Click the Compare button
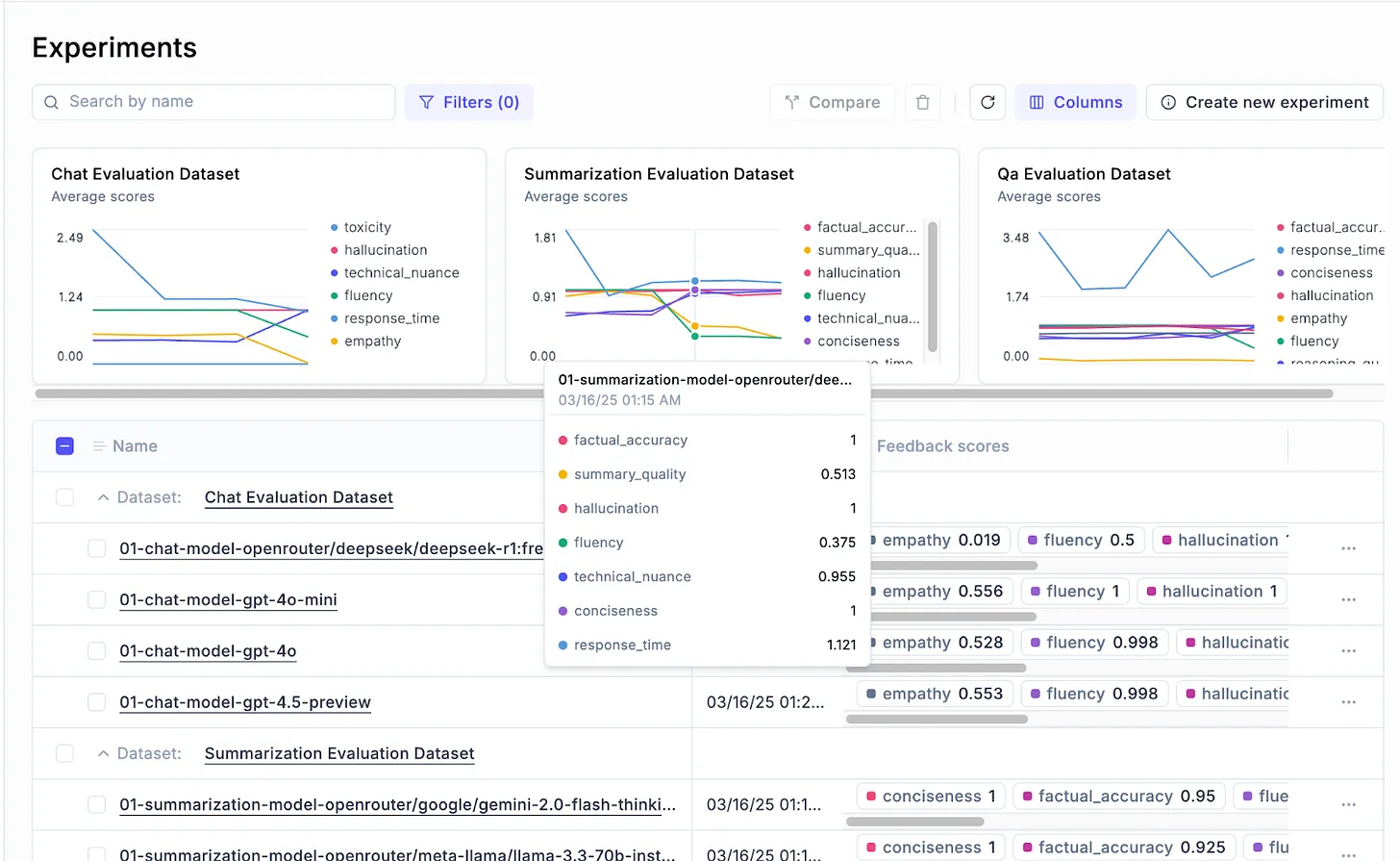 point(833,102)
